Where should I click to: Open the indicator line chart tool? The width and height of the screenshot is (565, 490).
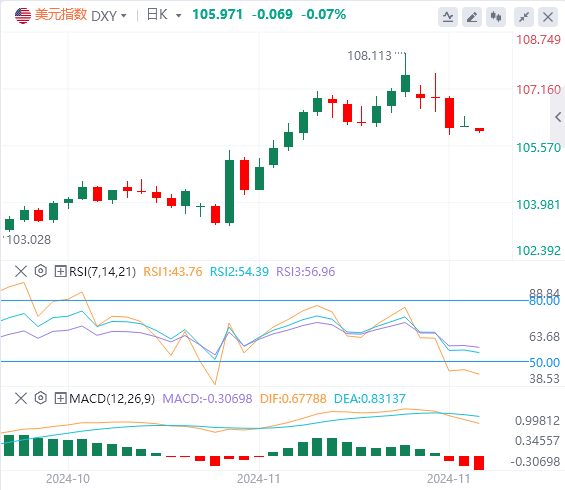click(448, 17)
